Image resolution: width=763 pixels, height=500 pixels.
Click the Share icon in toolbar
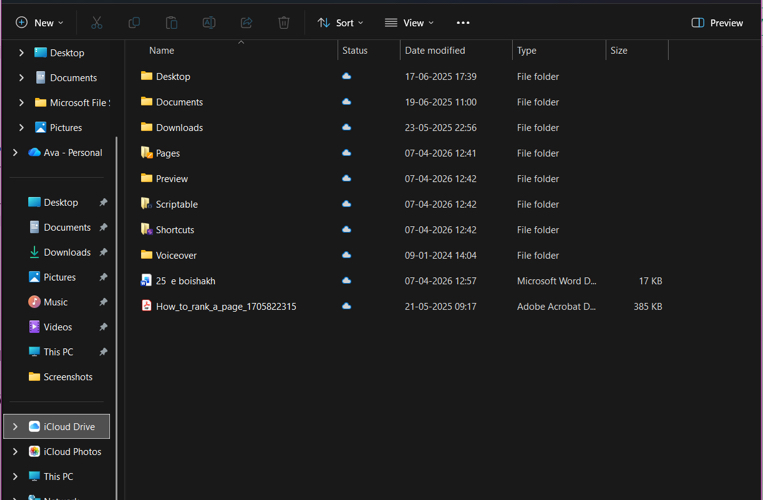coord(246,22)
